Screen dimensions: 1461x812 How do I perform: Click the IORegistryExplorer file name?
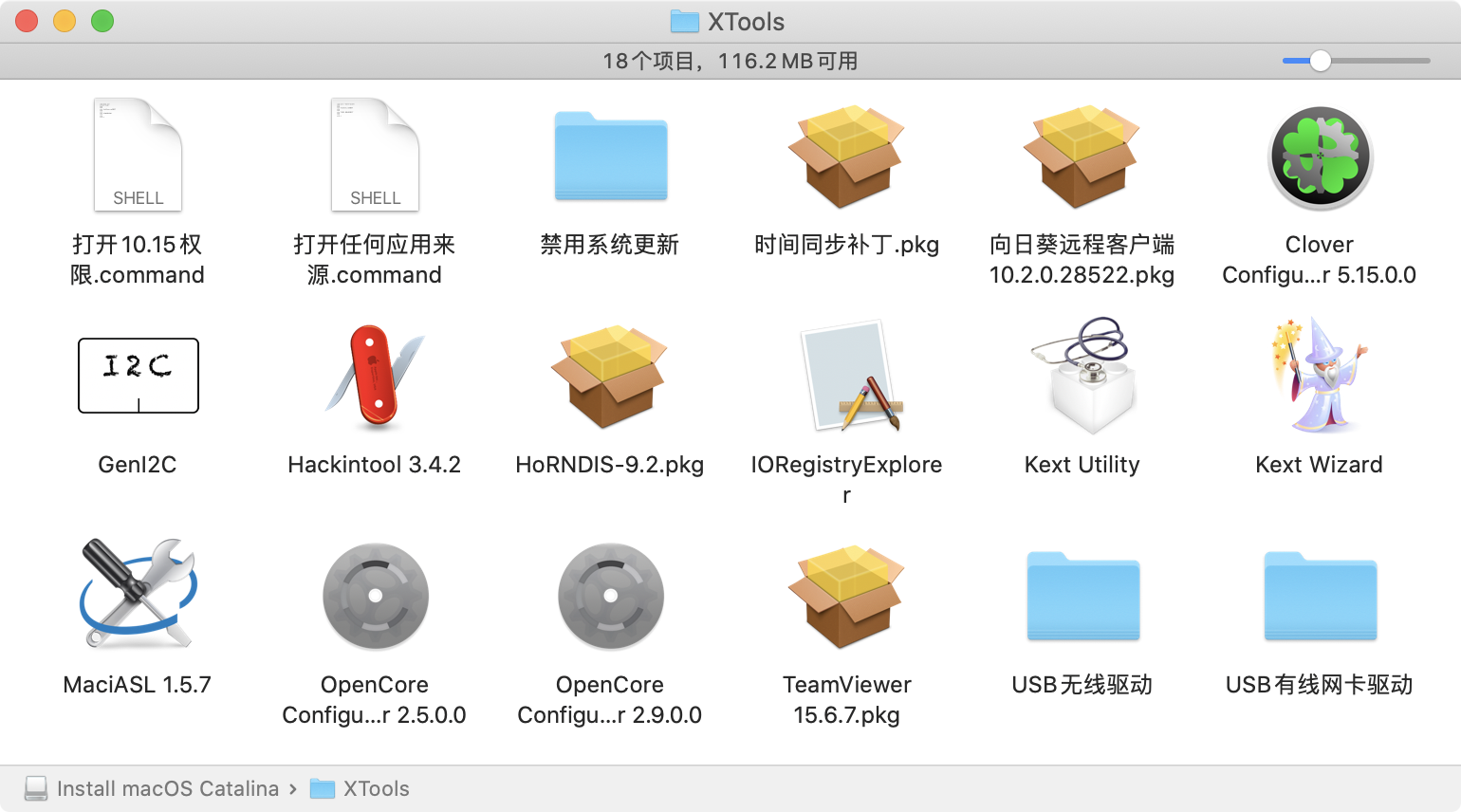coord(847,480)
